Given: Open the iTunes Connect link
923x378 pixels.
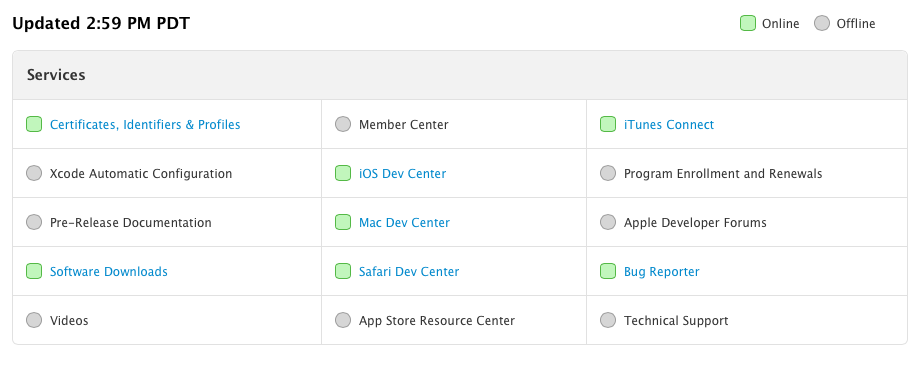Looking at the screenshot, I should 669,125.
